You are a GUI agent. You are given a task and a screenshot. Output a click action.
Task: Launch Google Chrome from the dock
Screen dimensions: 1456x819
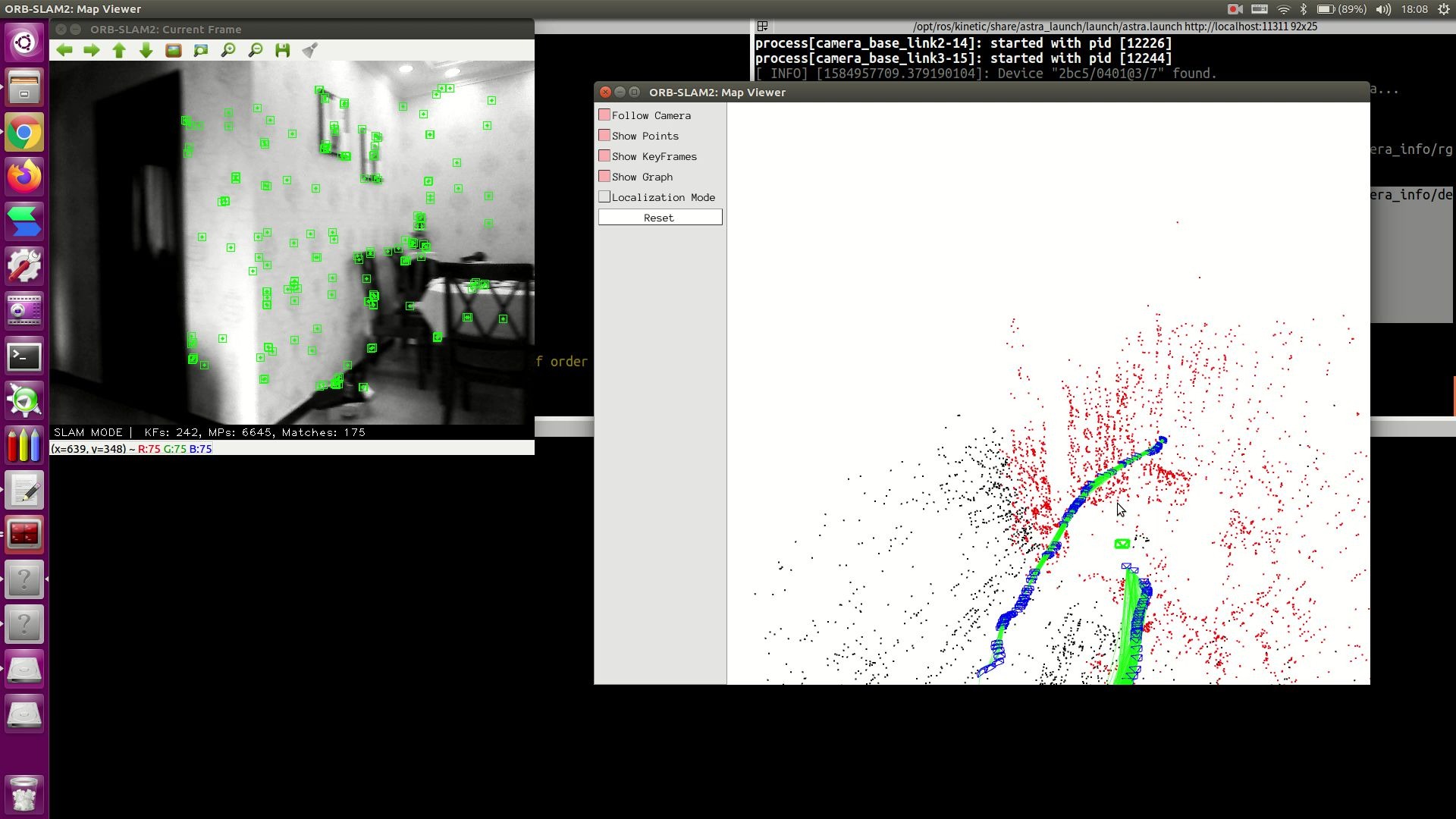coord(24,133)
